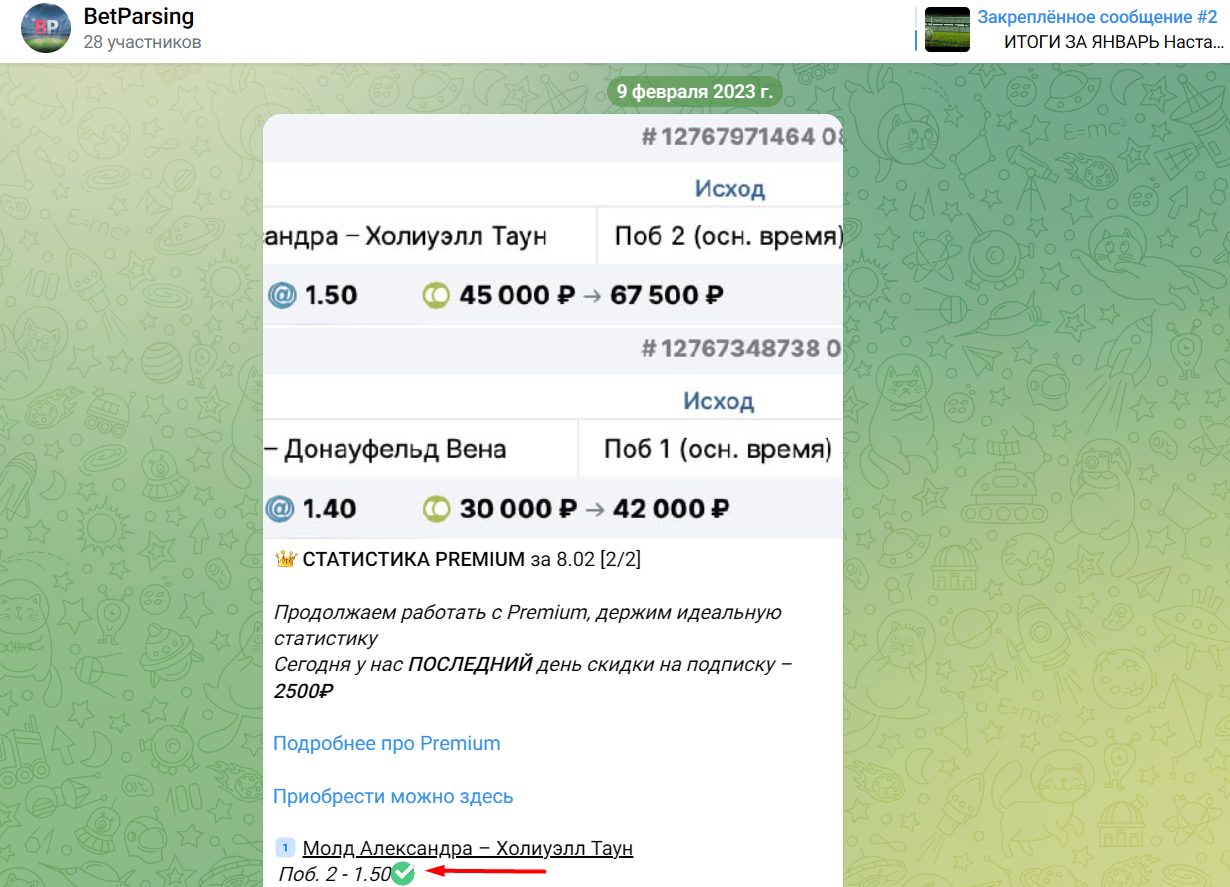1230x887 pixels.
Task: Select payout amount 67 500 ₽
Action: [666, 295]
